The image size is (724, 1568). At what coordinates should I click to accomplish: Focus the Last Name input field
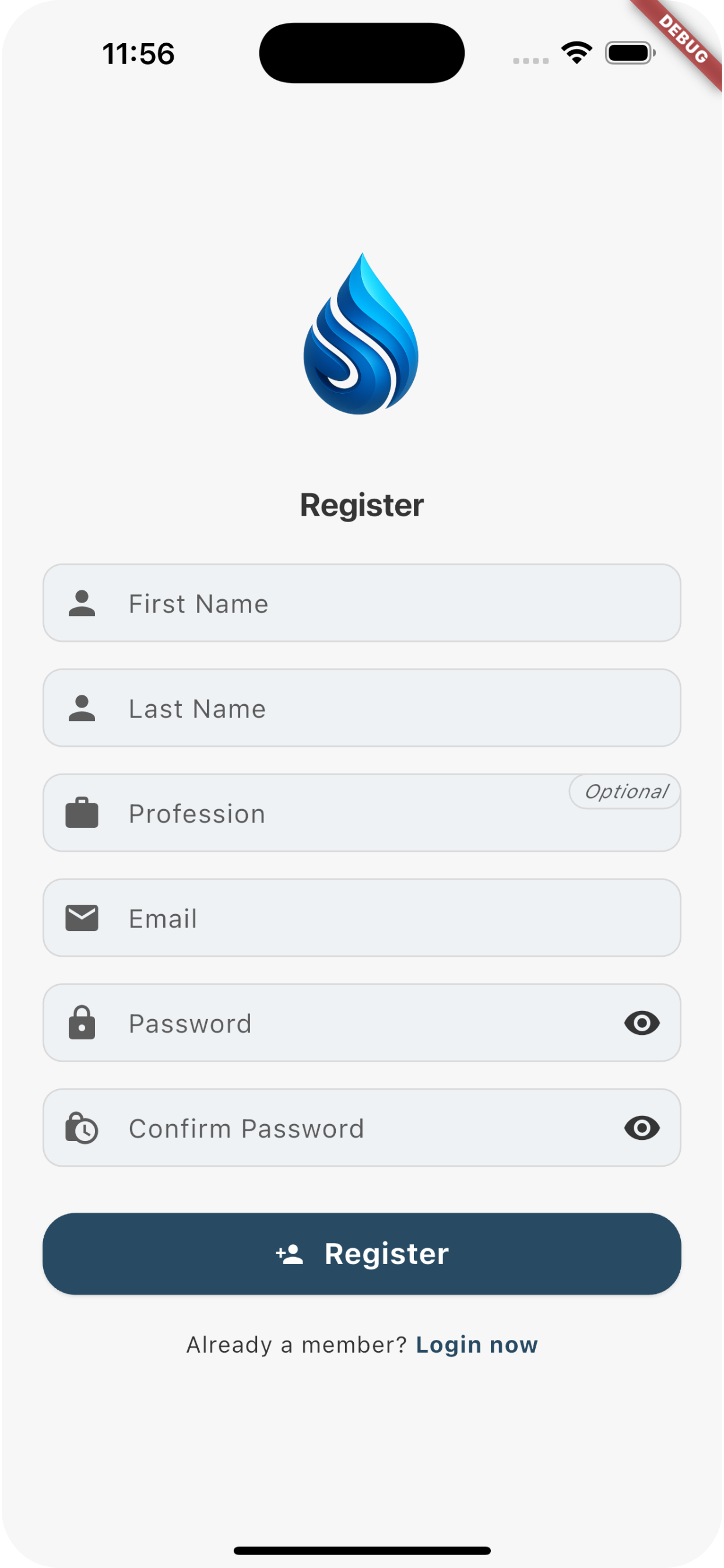click(x=389, y=708)
